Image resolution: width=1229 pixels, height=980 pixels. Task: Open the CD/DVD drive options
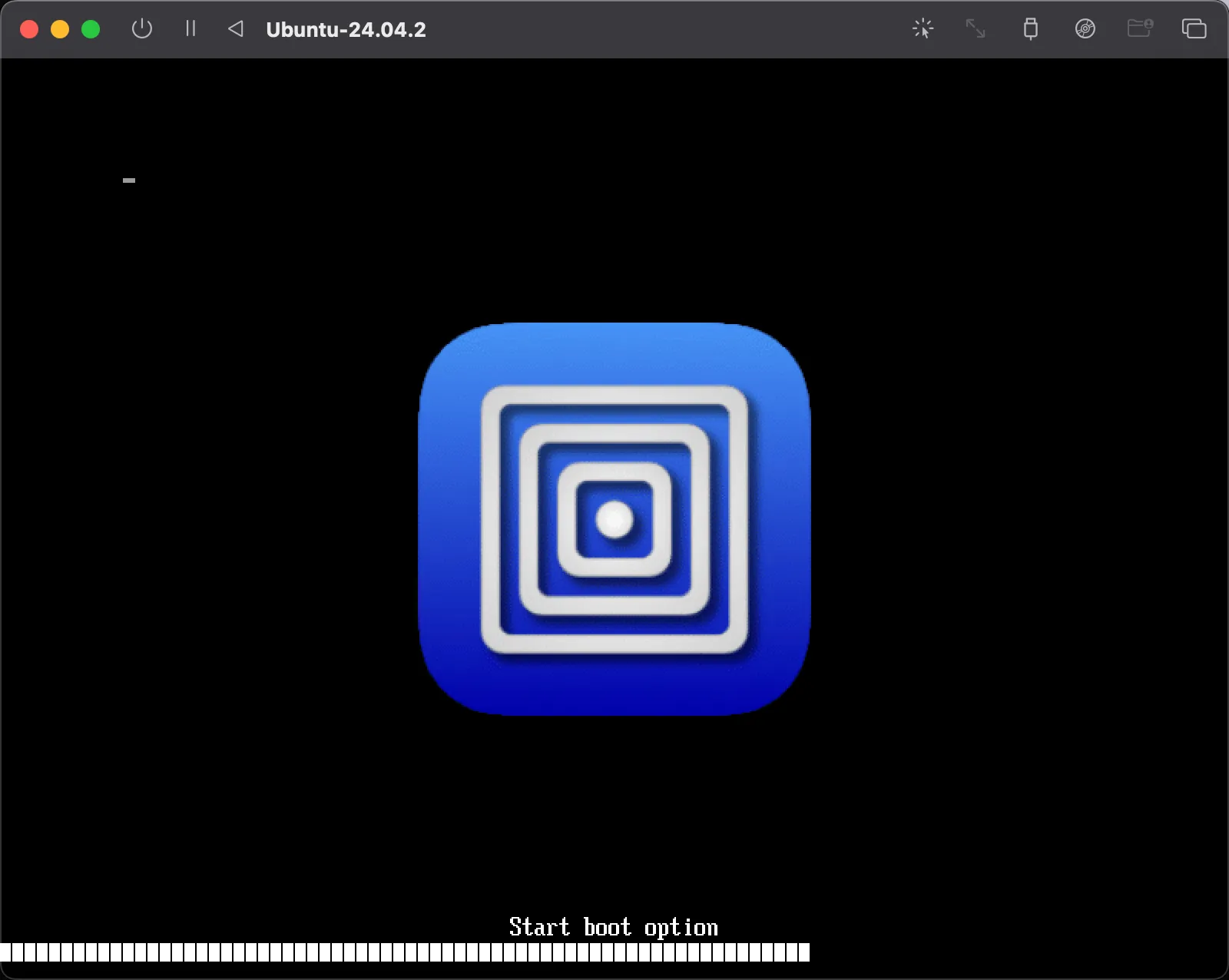1085,29
